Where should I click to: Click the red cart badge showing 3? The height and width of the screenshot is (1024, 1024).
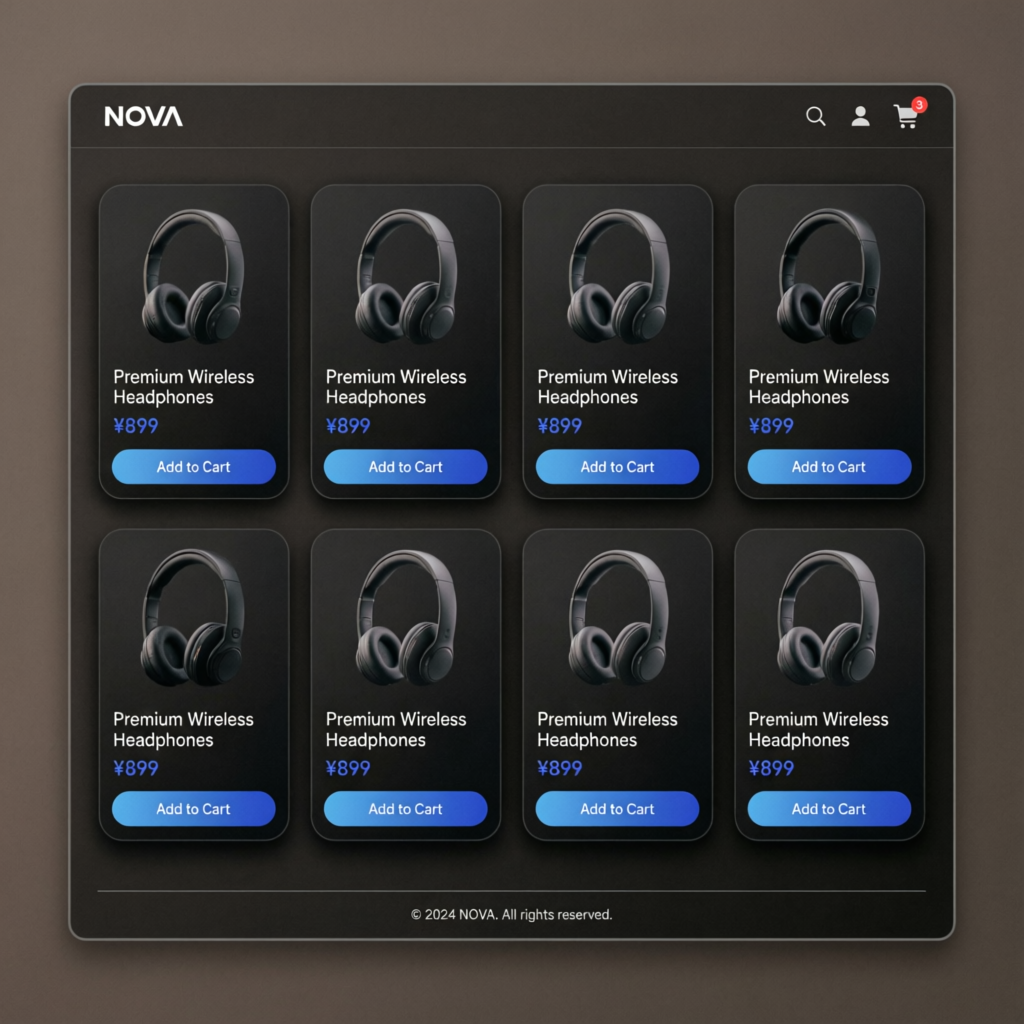[919, 105]
